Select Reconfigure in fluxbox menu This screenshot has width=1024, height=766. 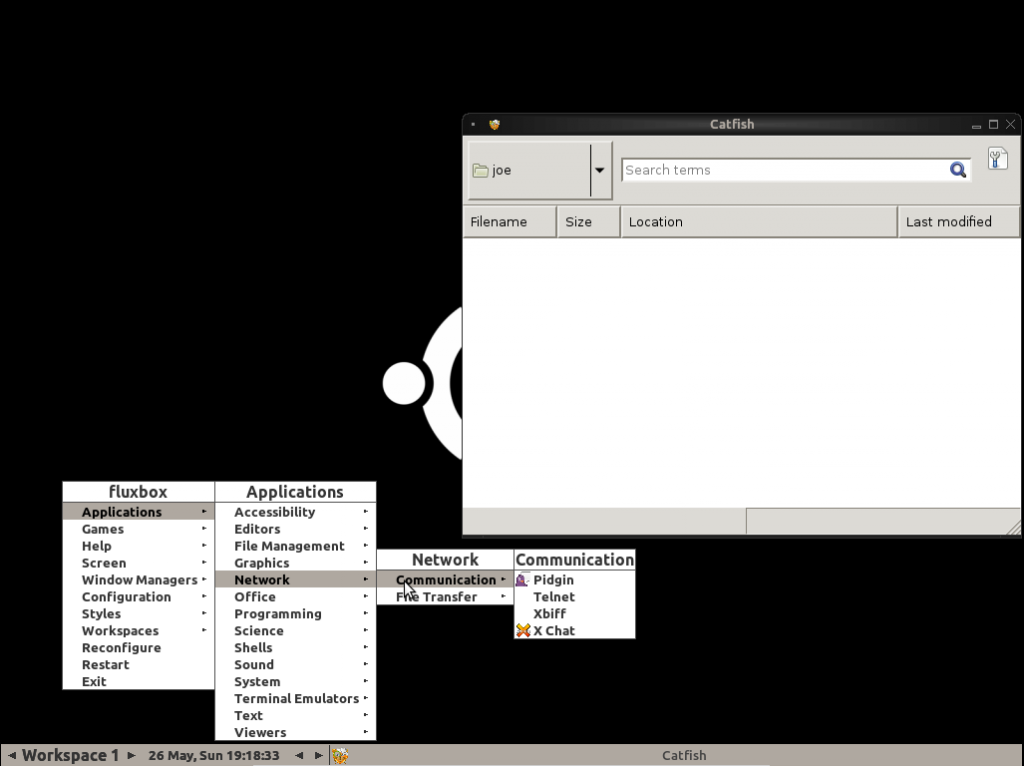(121, 648)
